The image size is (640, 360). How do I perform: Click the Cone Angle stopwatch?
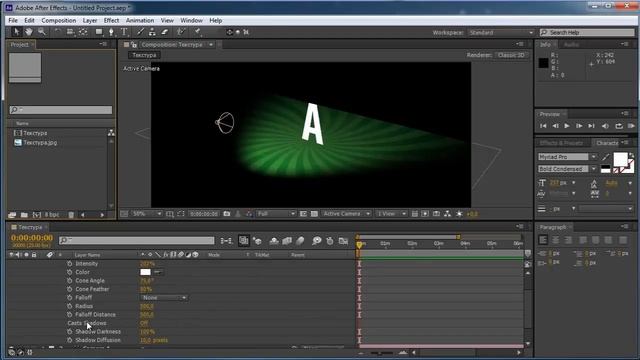coord(69,281)
